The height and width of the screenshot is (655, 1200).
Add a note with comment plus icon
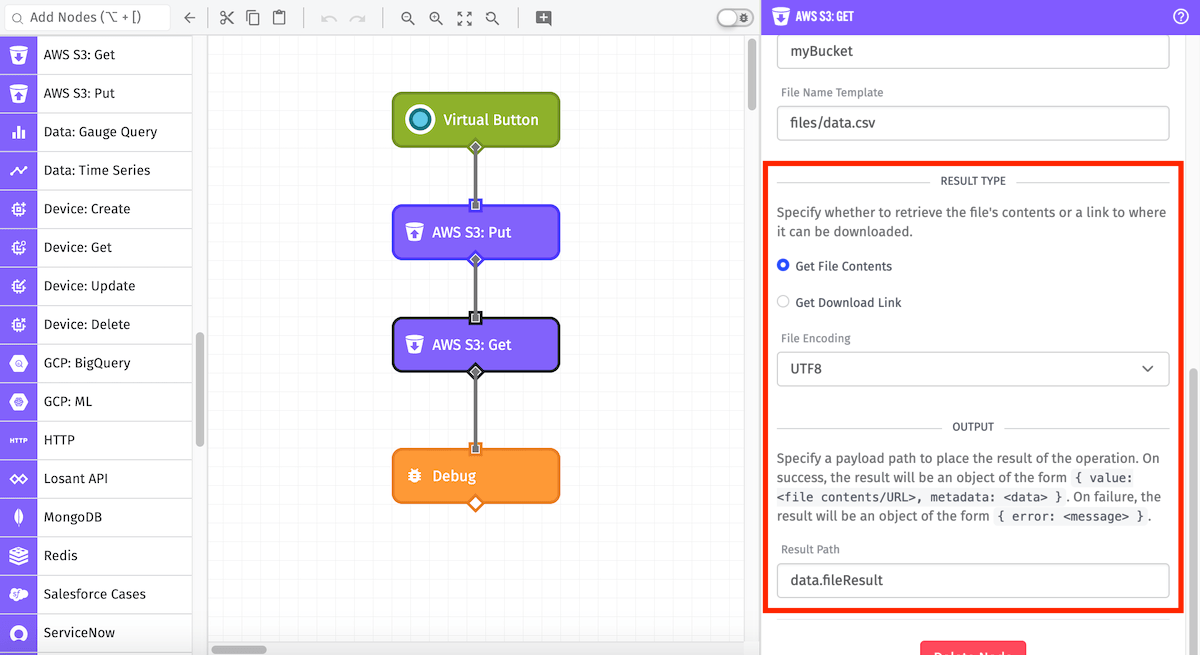543,18
